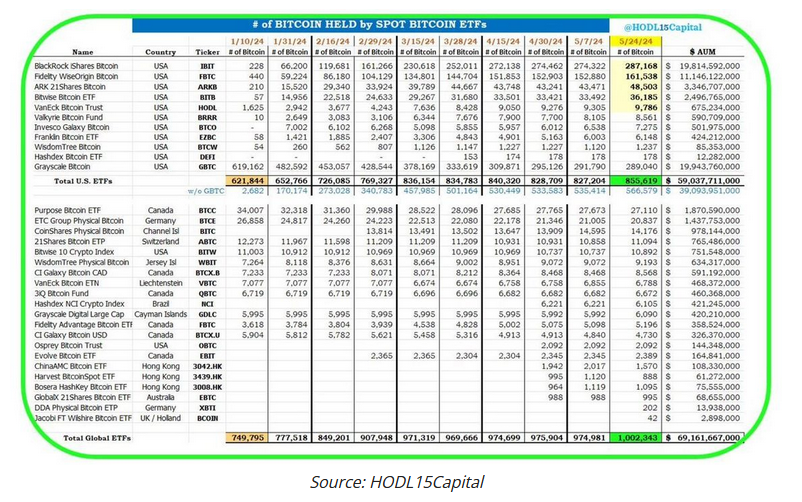The height and width of the screenshot is (502, 802).
Task: Click the 'BRRR' ticker cell
Action: pos(207,118)
